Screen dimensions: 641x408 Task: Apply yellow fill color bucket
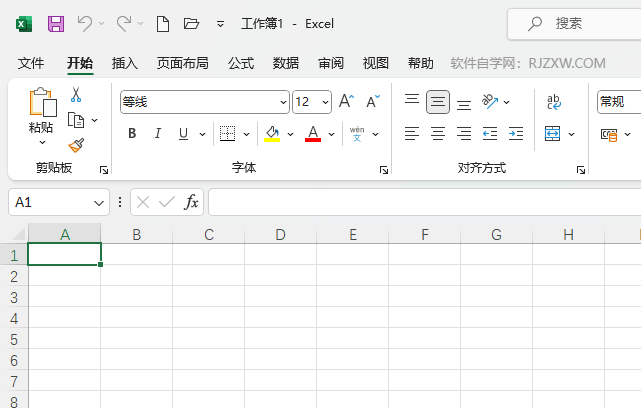point(272,133)
